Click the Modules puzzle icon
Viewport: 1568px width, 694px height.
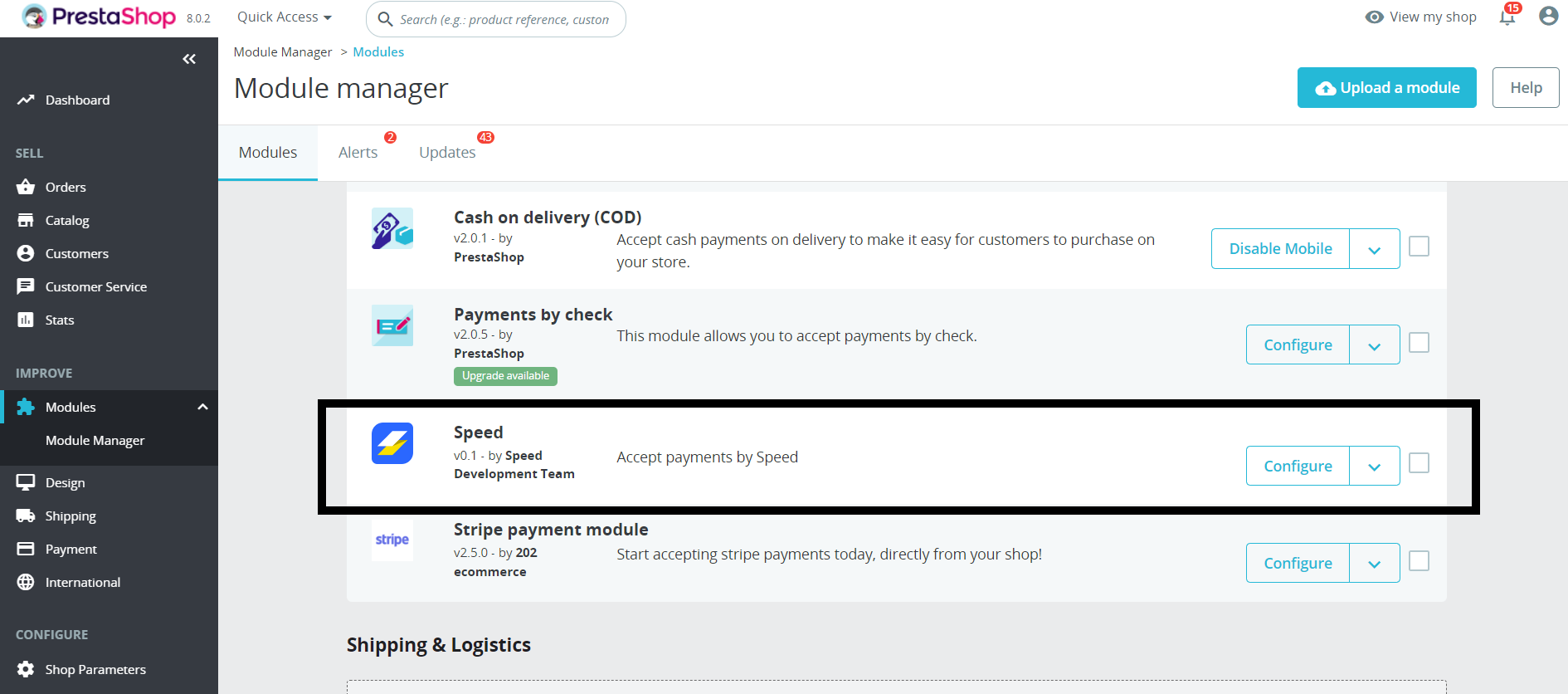(x=26, y=407)
